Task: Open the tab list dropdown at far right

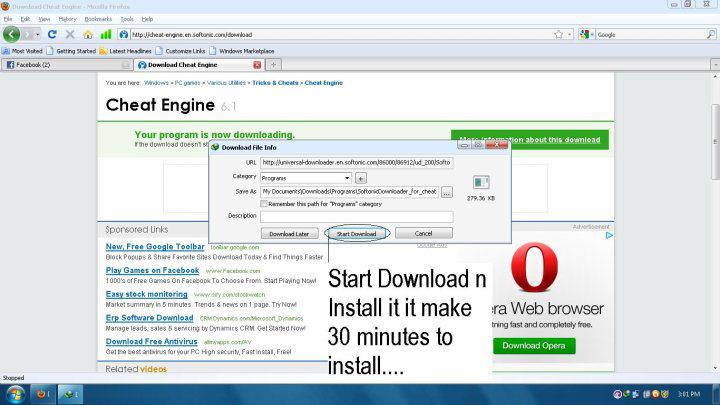Action: (715, 65)
